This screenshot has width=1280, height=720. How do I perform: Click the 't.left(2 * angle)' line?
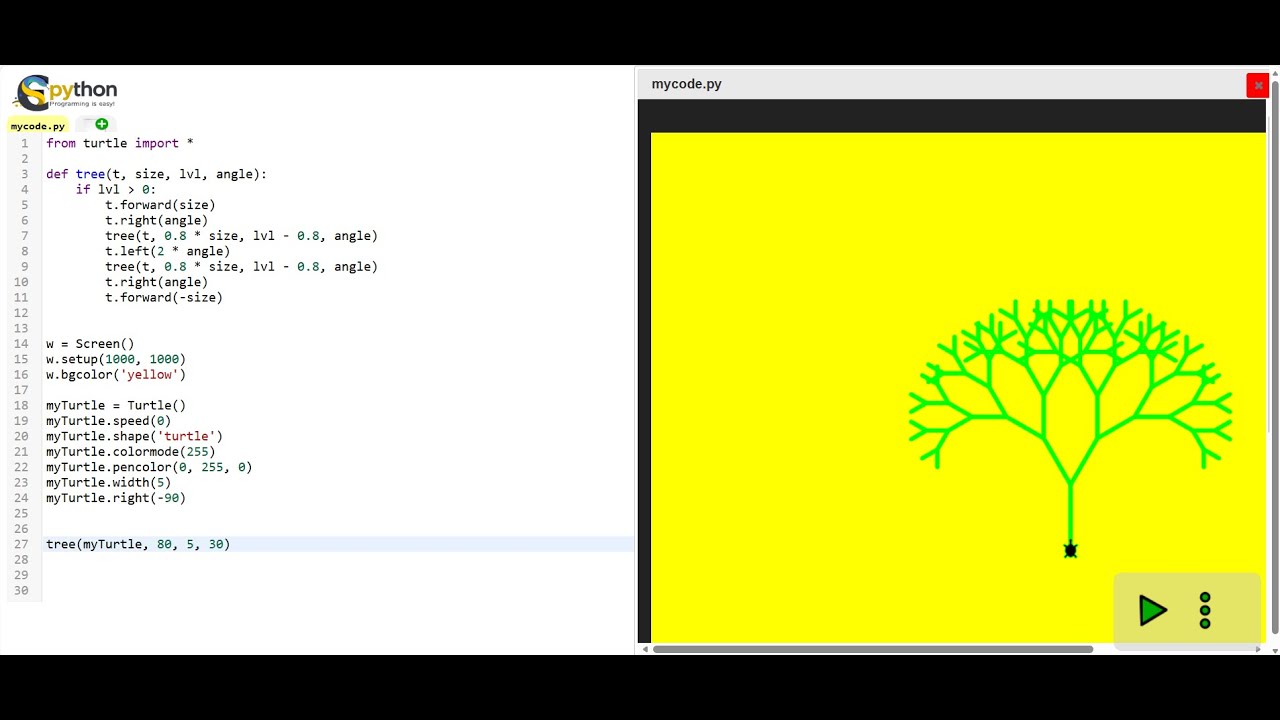click(x=167, y=251)
